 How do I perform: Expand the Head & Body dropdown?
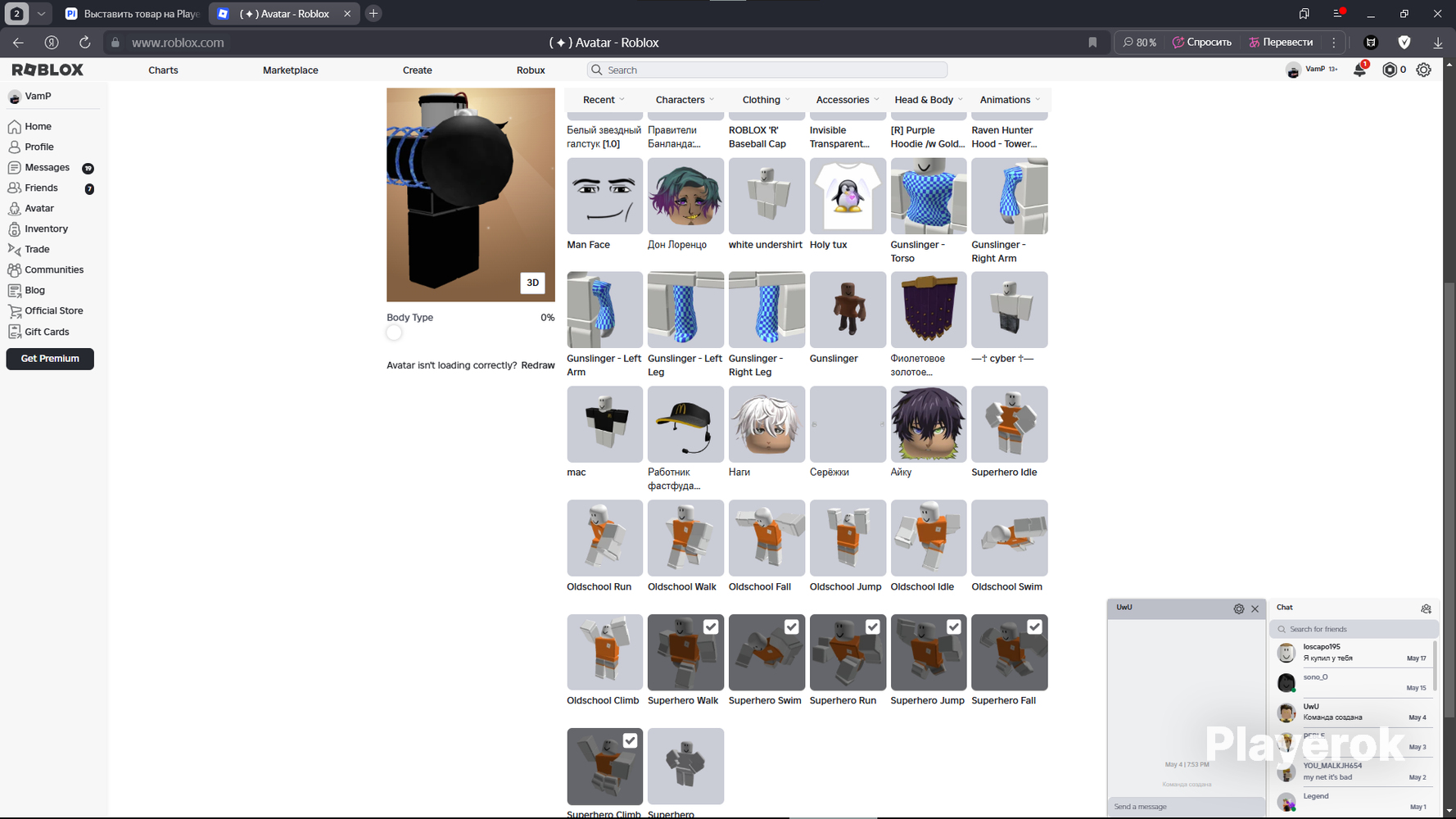click(929, 100)
